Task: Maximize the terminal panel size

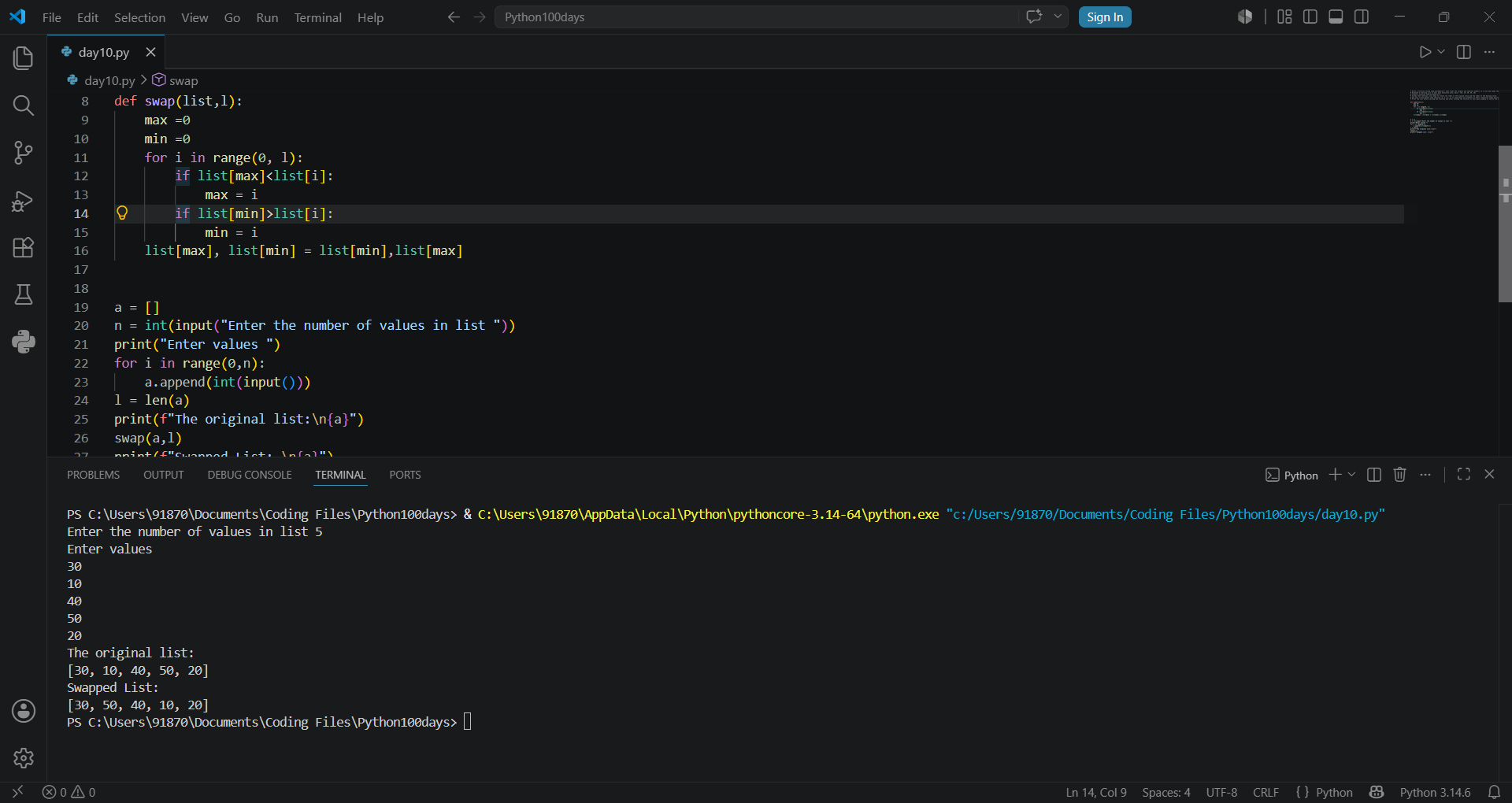Action: (1464, 475)
